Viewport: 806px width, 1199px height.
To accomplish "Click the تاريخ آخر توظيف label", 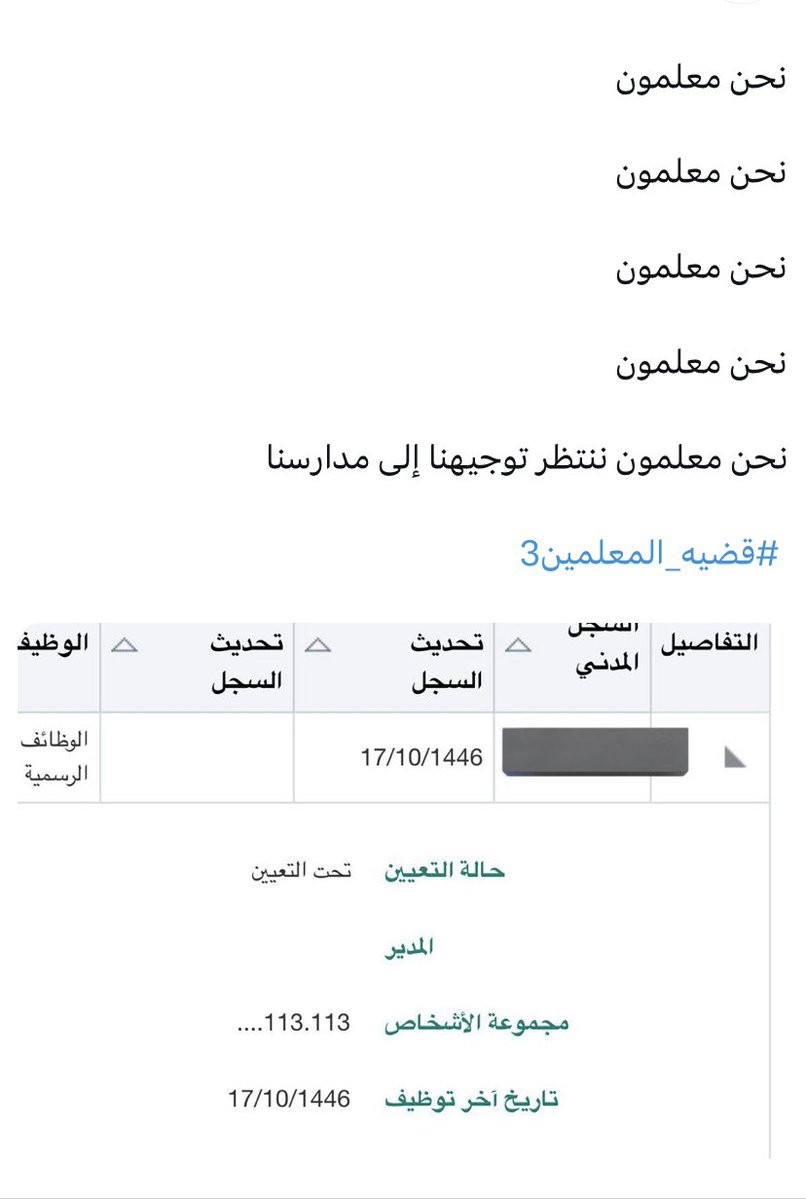I will point(471,1100).
